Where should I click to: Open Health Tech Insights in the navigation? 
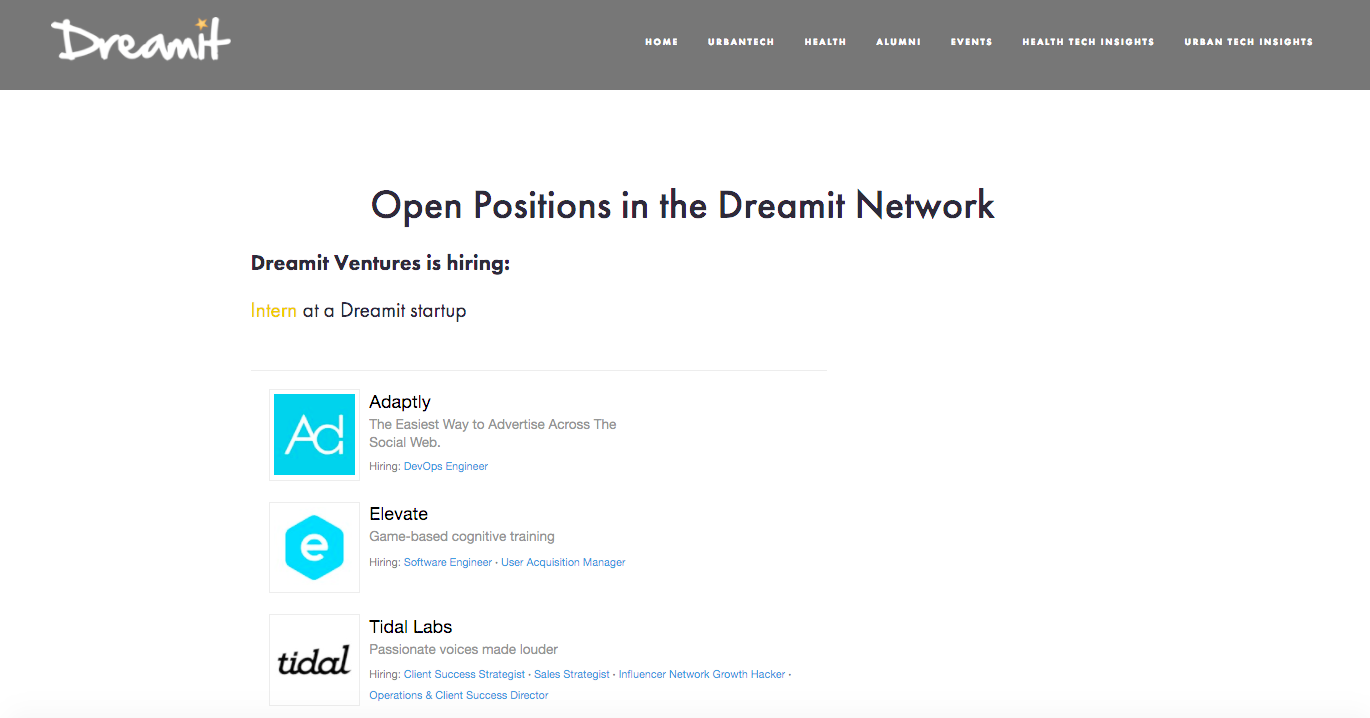click(1088, 42)
